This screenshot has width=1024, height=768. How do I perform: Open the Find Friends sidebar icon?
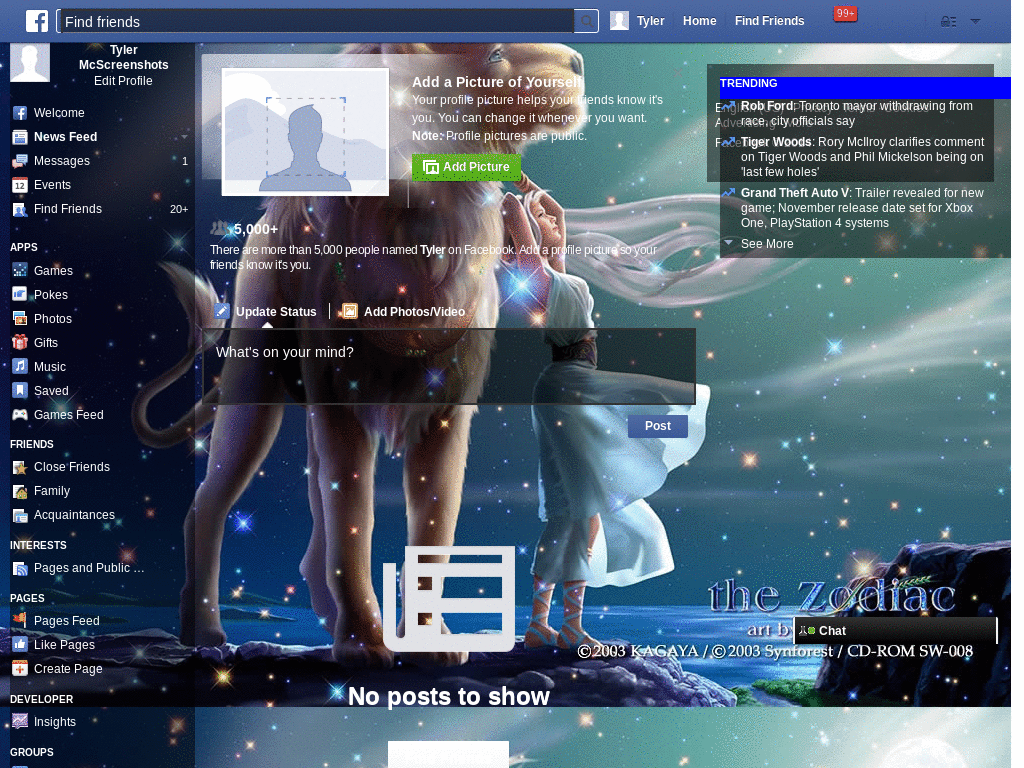point(20,210)
